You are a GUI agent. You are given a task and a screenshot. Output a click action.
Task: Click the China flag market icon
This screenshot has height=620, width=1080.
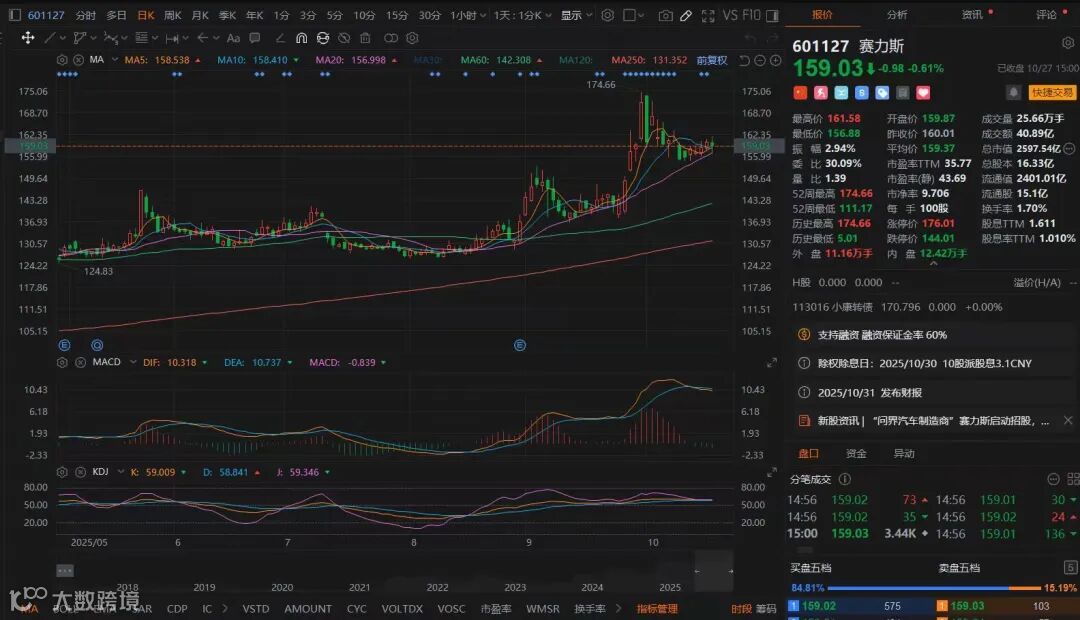[x=800, y=92]
